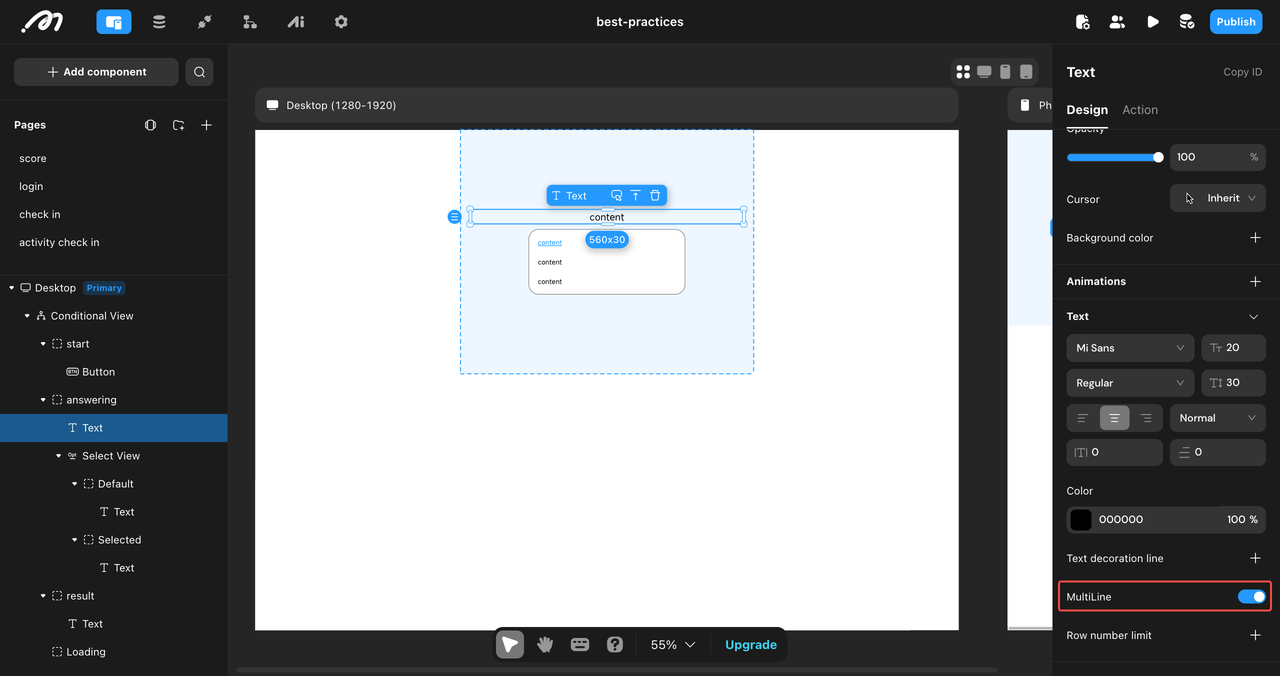The height and width of the screenshot is (676, 1280).
Task: Click the play preview icon
Action: click(1153, 21)
